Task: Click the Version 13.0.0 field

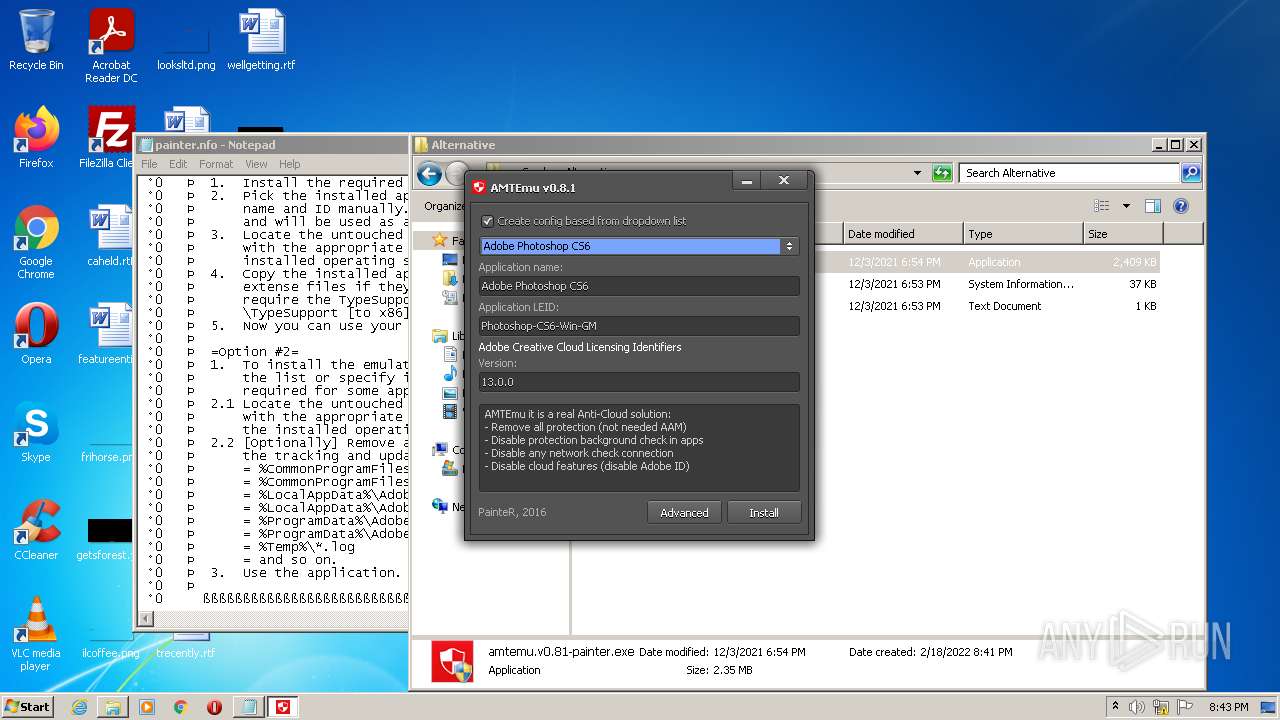Action: click(x=639, y=382)
